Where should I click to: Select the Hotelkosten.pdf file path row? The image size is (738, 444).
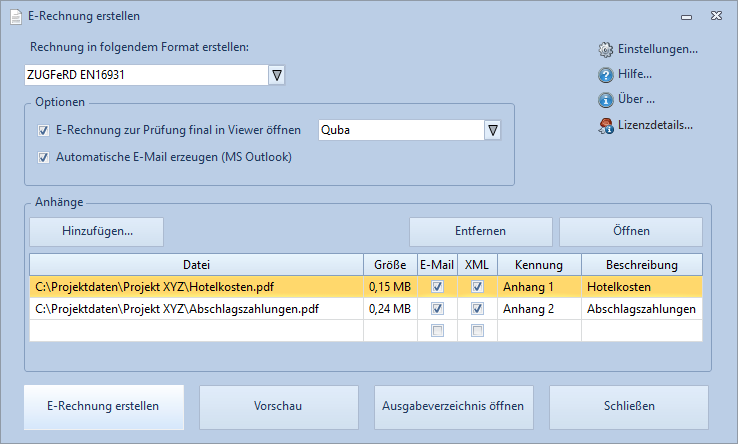point(196,286)
